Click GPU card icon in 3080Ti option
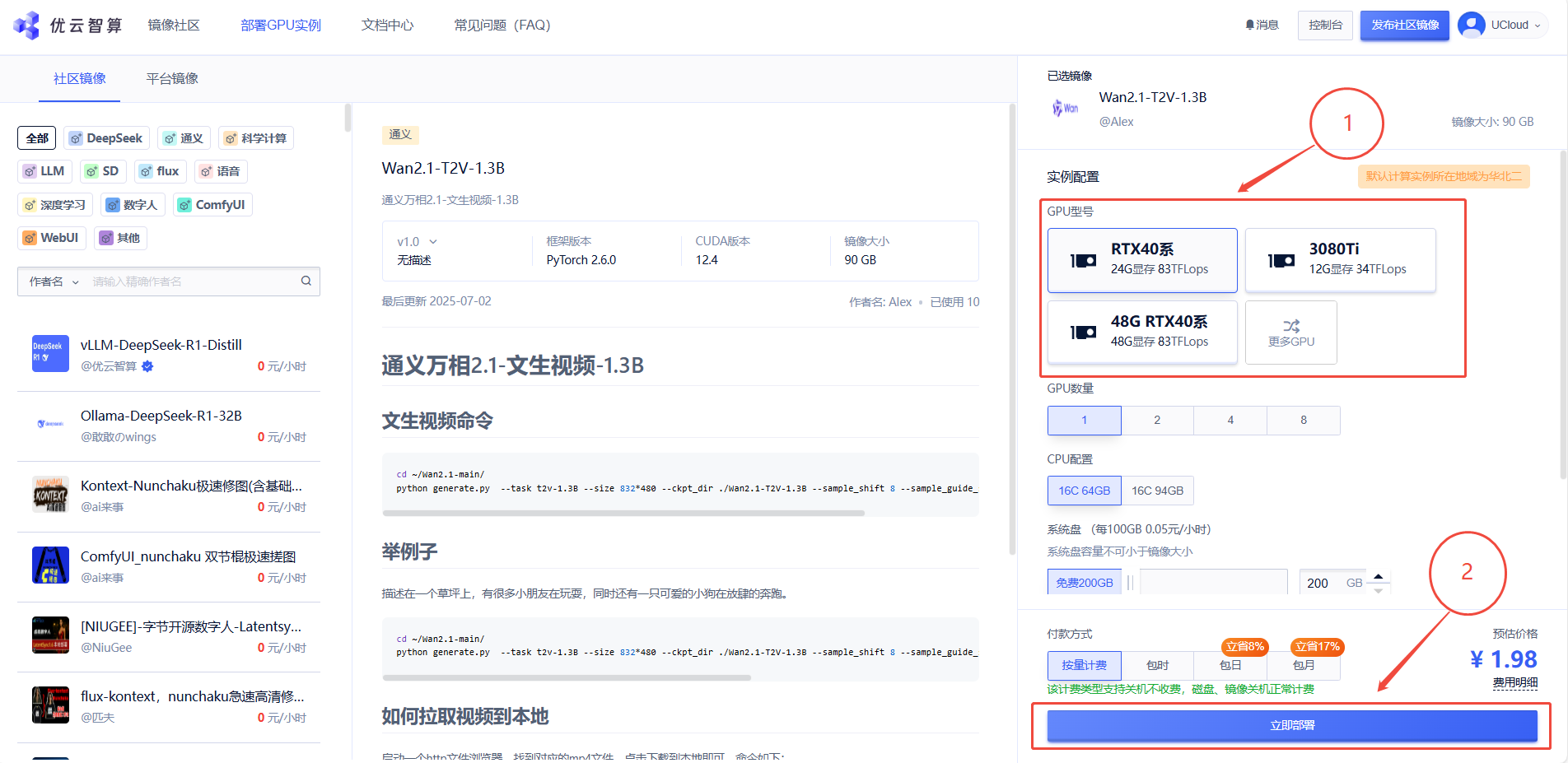 1281,260
